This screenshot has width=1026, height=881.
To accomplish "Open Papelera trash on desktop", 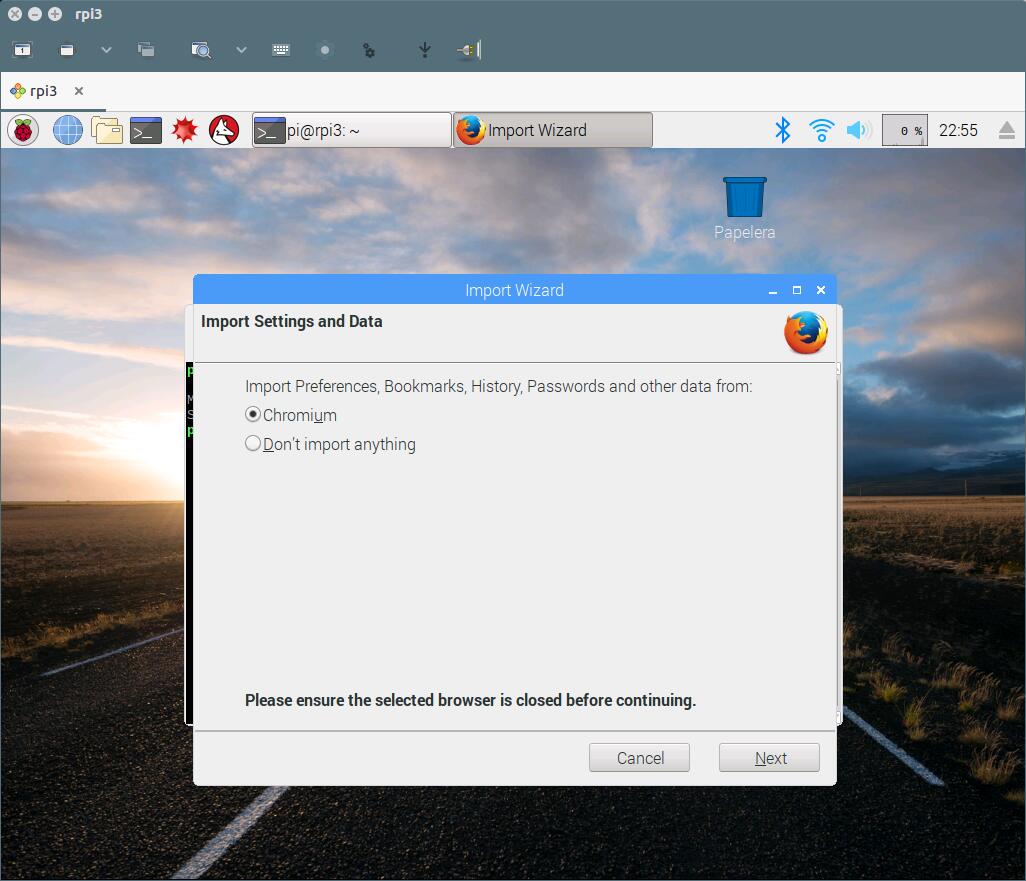I will point(744,198).
